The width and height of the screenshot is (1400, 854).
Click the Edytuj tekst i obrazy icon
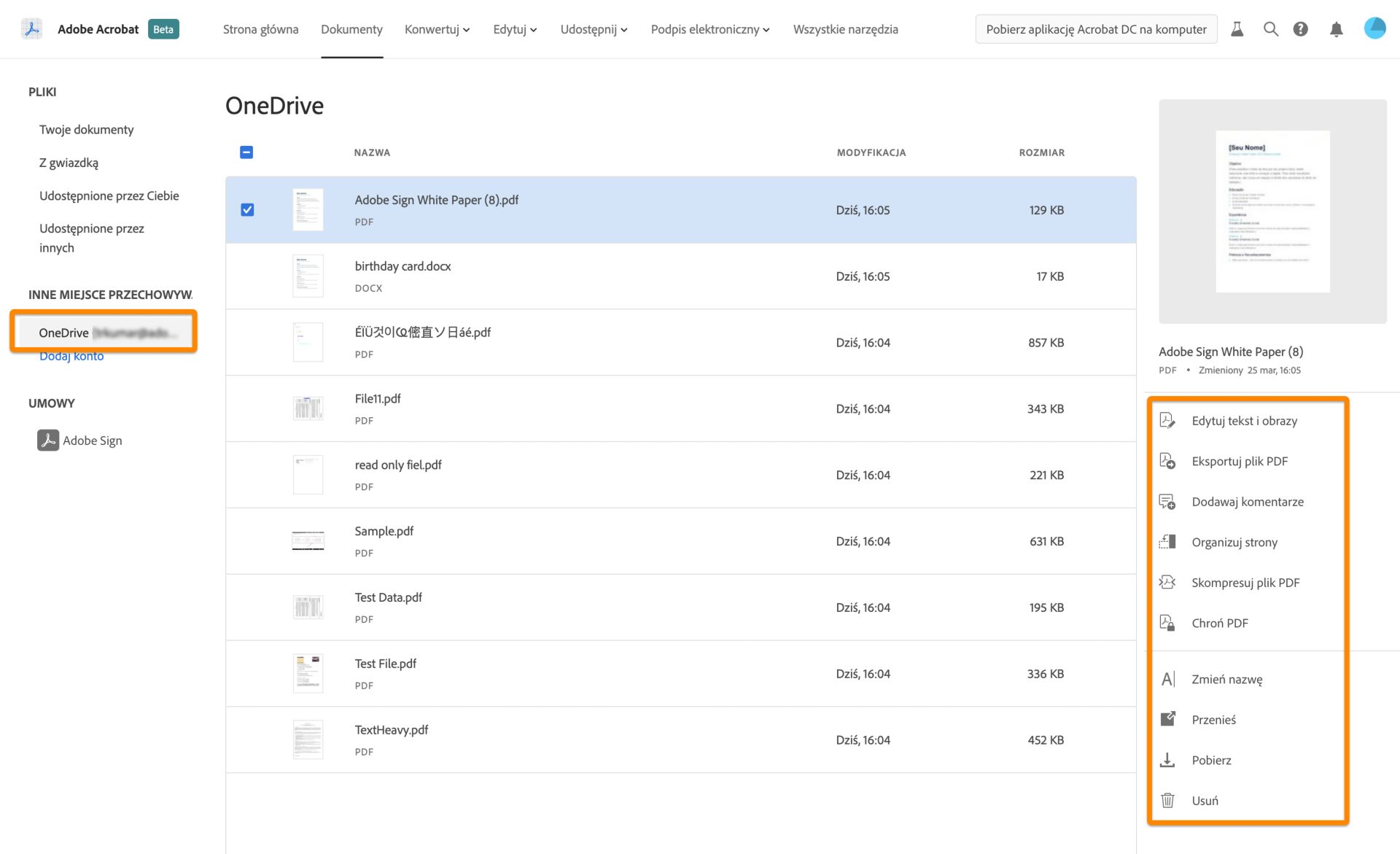click(1167, 420)
